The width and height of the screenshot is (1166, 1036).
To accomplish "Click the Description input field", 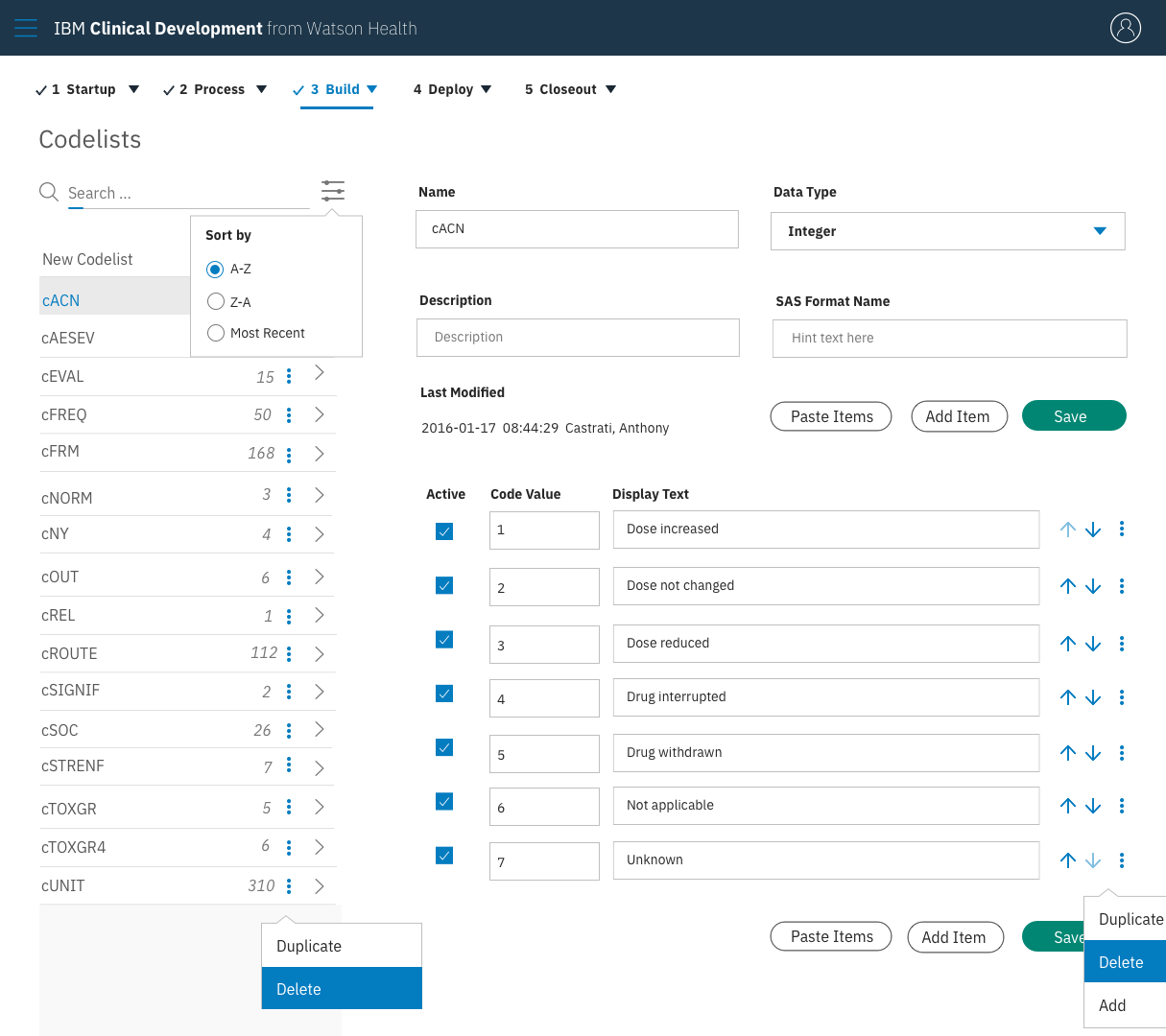I will tap(578, 338).
